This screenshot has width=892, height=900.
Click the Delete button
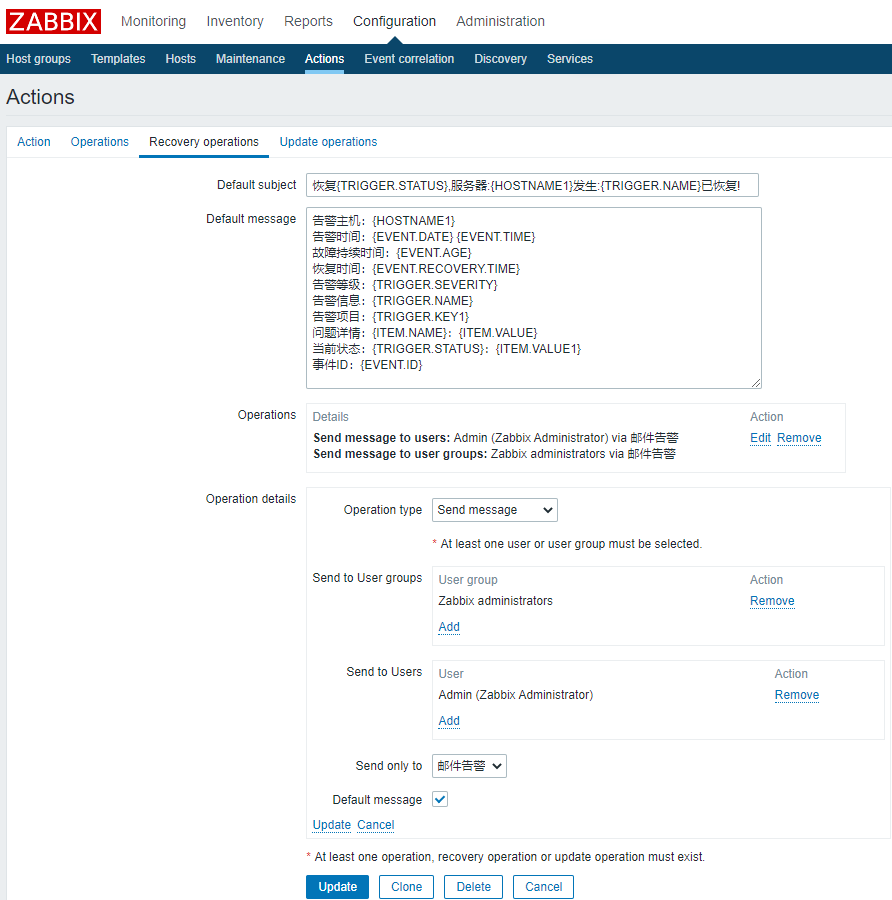tap(474, 887)
